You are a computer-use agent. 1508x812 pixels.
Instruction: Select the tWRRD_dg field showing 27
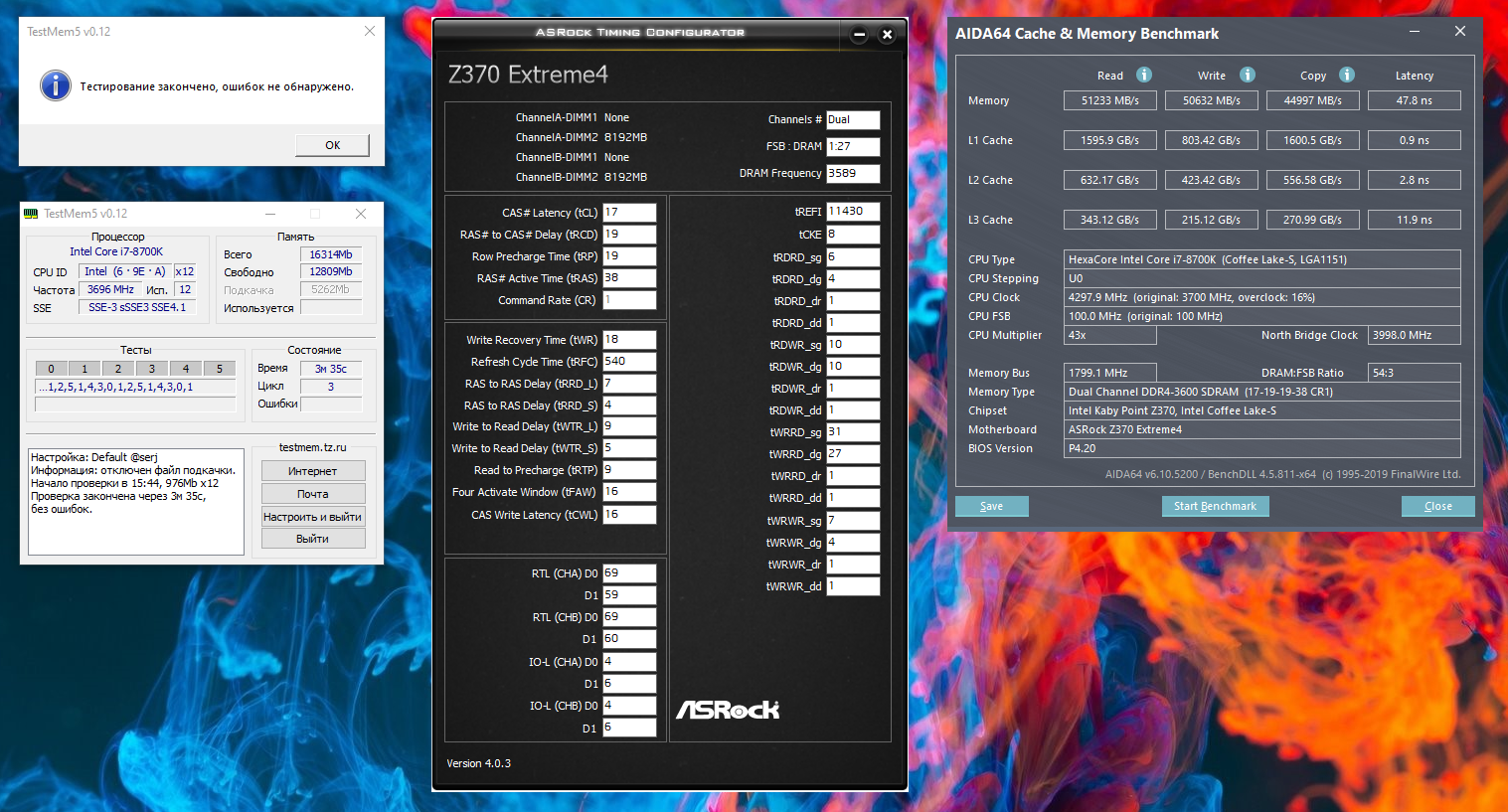click(x=853, y=454)
